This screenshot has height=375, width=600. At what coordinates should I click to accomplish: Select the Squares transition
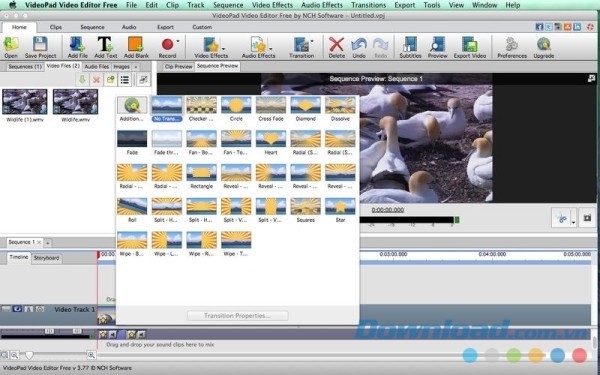click(305, 210)
